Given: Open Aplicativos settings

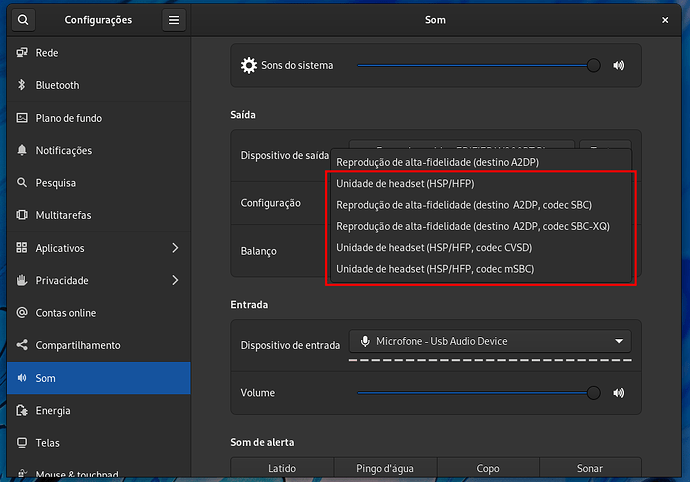Looking at the screenshot, I should pyautogui.click(x=99, y=248).
